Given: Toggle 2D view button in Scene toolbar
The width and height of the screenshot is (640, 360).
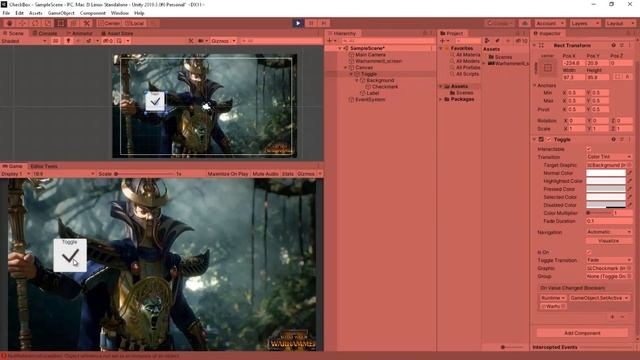Looking at the screenshot, I should pos(56,41).
